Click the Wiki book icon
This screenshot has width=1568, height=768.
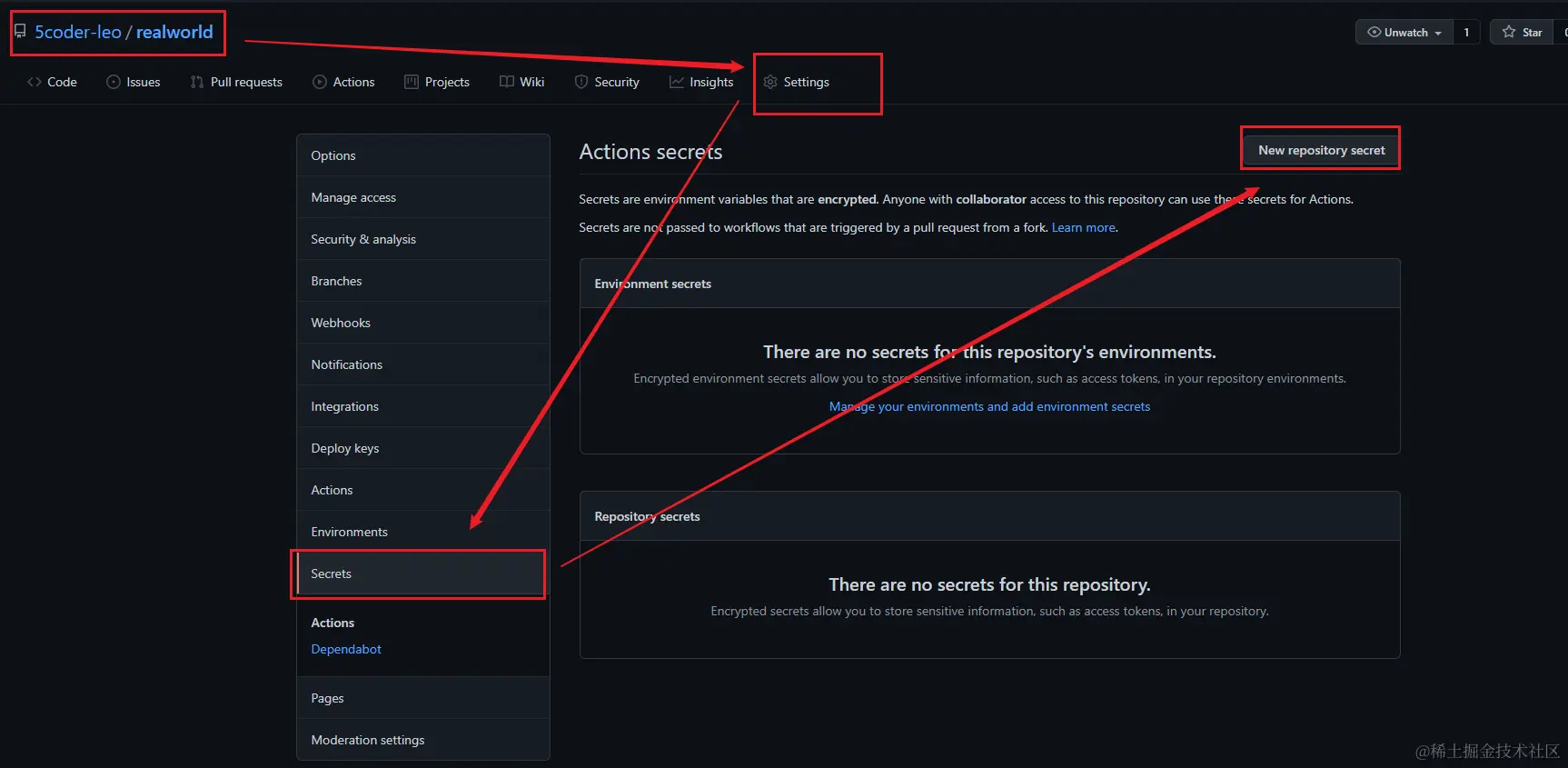click(x=507, y=82)
